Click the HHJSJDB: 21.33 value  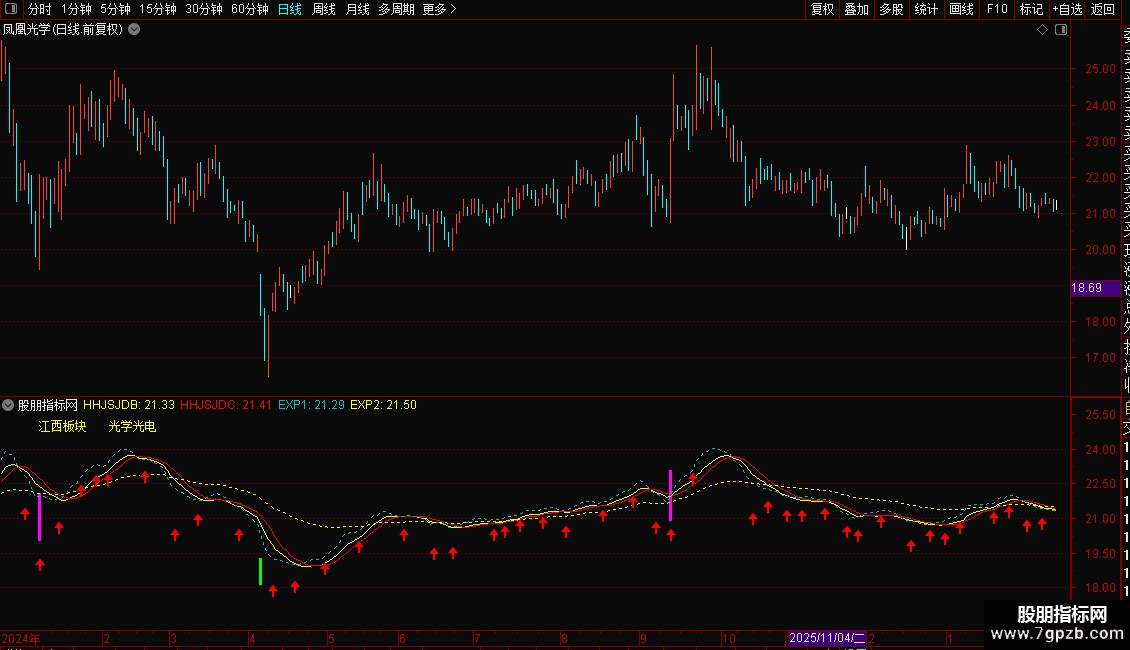tap(129, 405)
